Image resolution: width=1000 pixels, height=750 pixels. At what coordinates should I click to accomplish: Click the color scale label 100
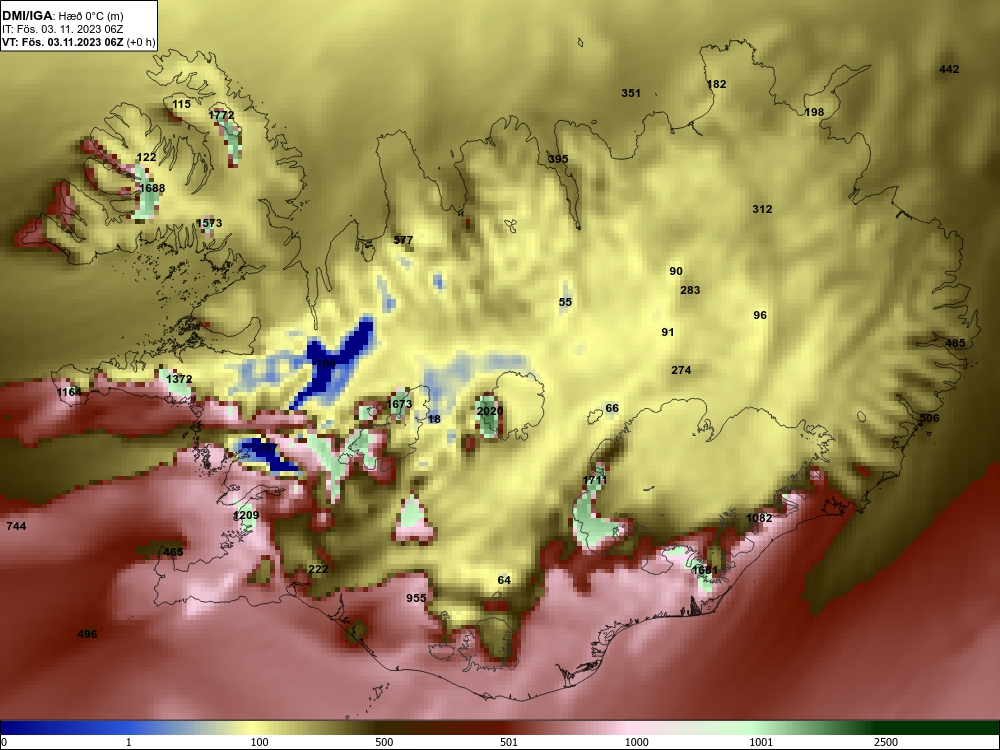click(259, 742)
